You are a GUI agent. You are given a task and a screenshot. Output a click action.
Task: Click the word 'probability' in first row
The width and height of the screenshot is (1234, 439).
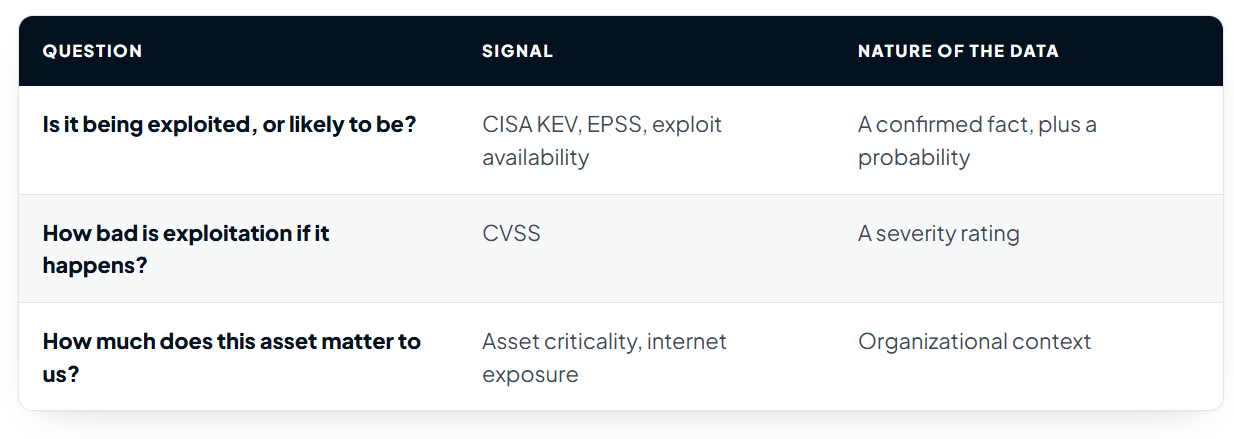914,157
